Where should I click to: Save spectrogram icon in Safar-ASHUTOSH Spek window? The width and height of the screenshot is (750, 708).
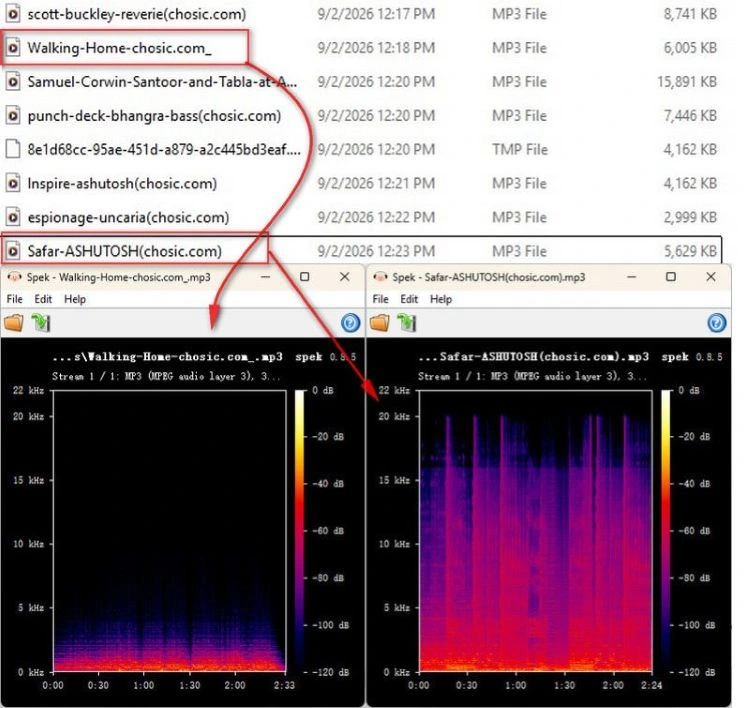[x=407, y=322]
